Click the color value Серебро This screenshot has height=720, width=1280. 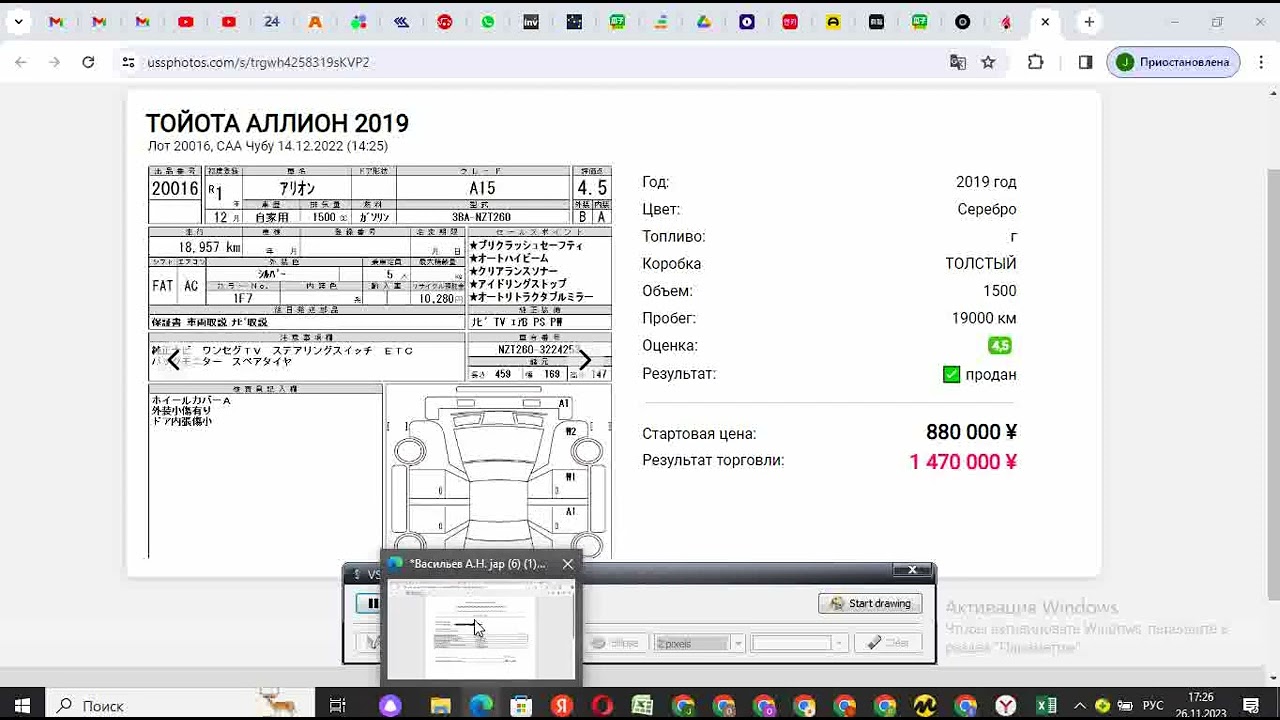[987, 209]
